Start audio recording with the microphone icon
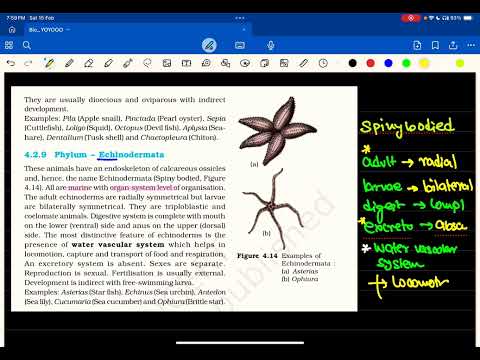480x360 pixels. [x=271, y=45]
